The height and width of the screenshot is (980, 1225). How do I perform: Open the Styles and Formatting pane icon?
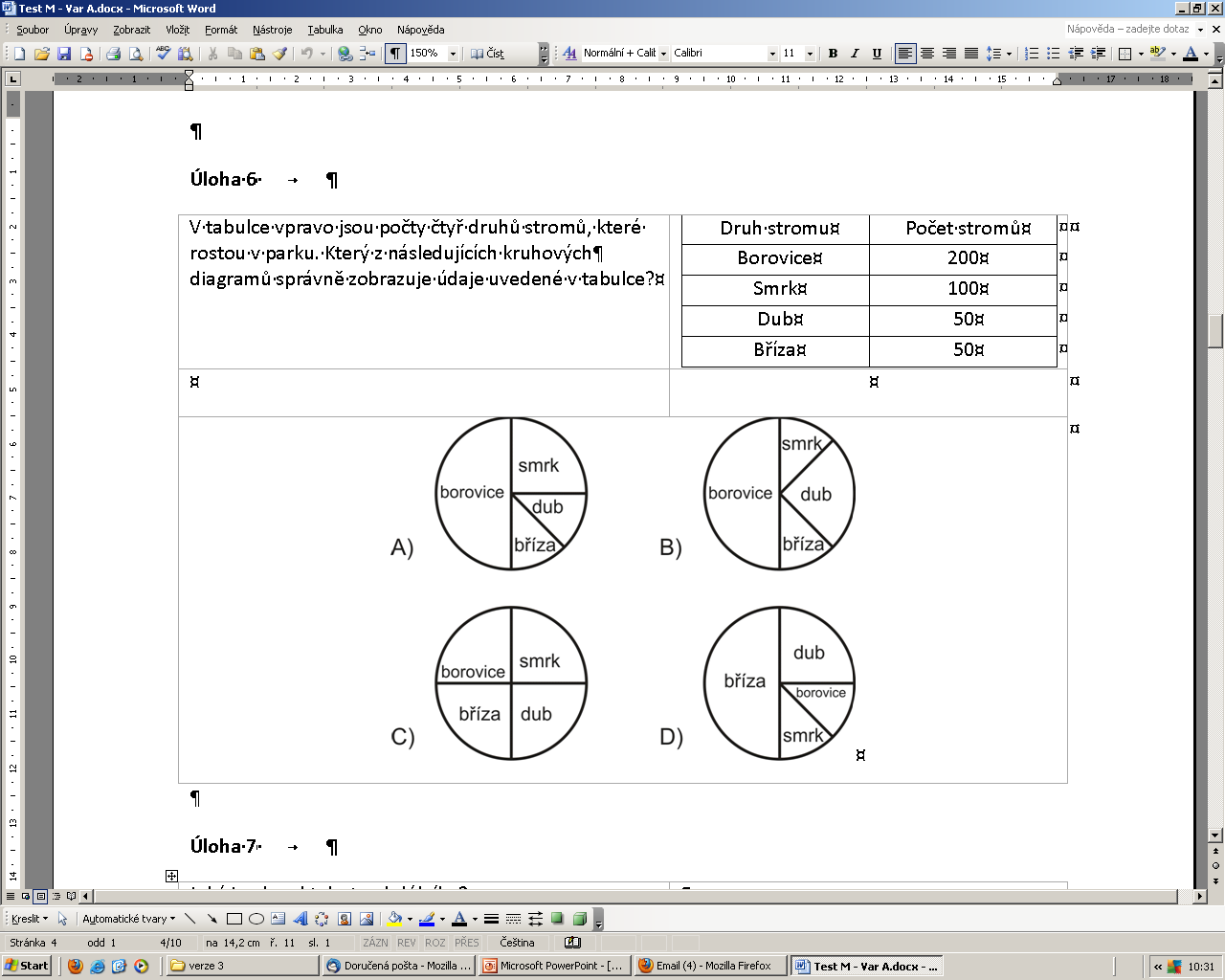(570, 54)
